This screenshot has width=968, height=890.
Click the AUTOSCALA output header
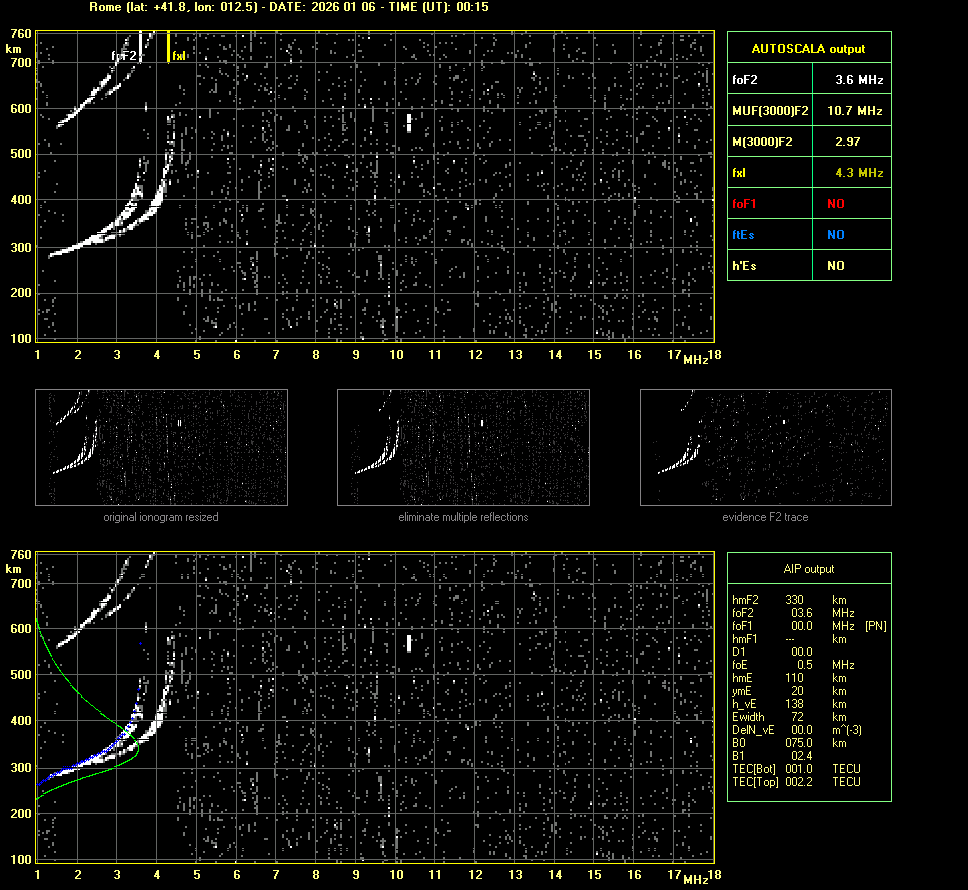pos(808,48)
